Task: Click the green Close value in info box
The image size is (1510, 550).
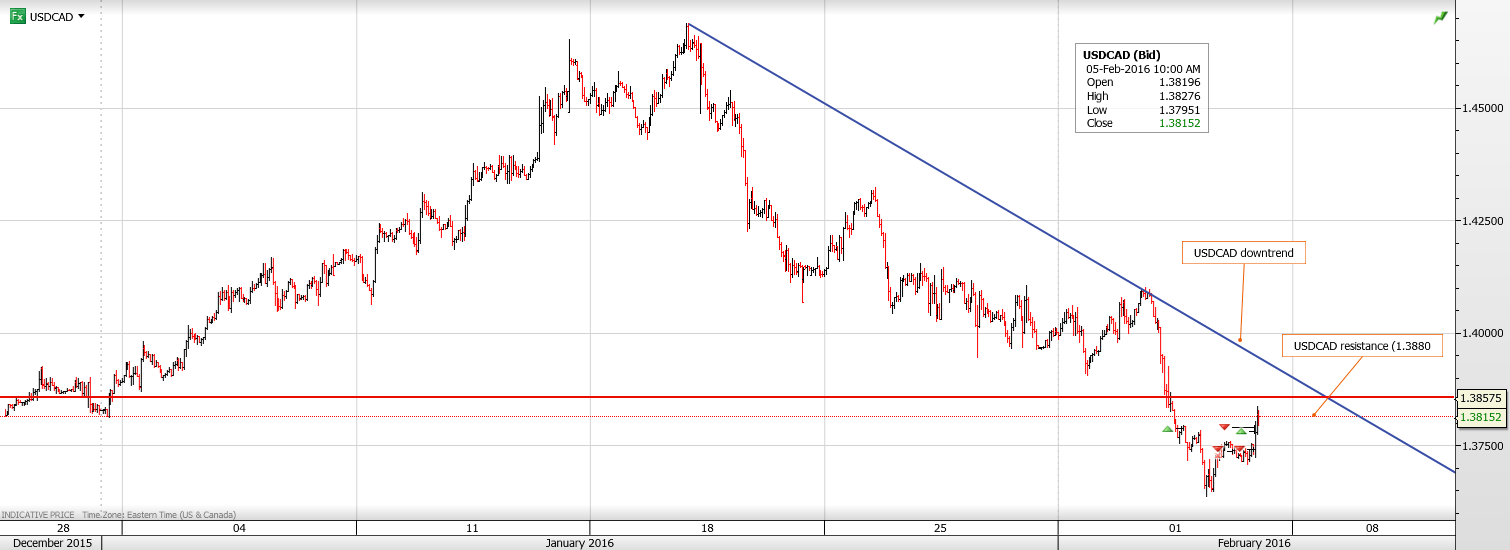Action: [1180, 124]
